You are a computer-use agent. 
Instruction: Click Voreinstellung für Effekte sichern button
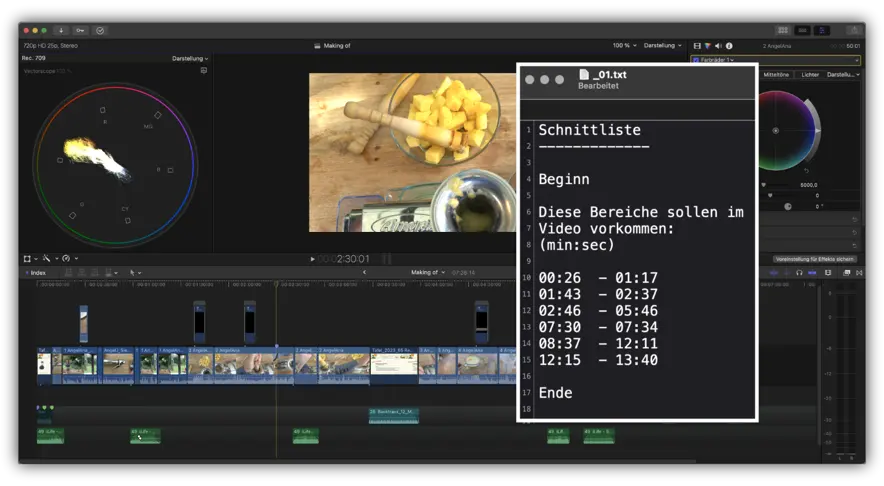tap(815, 259)
